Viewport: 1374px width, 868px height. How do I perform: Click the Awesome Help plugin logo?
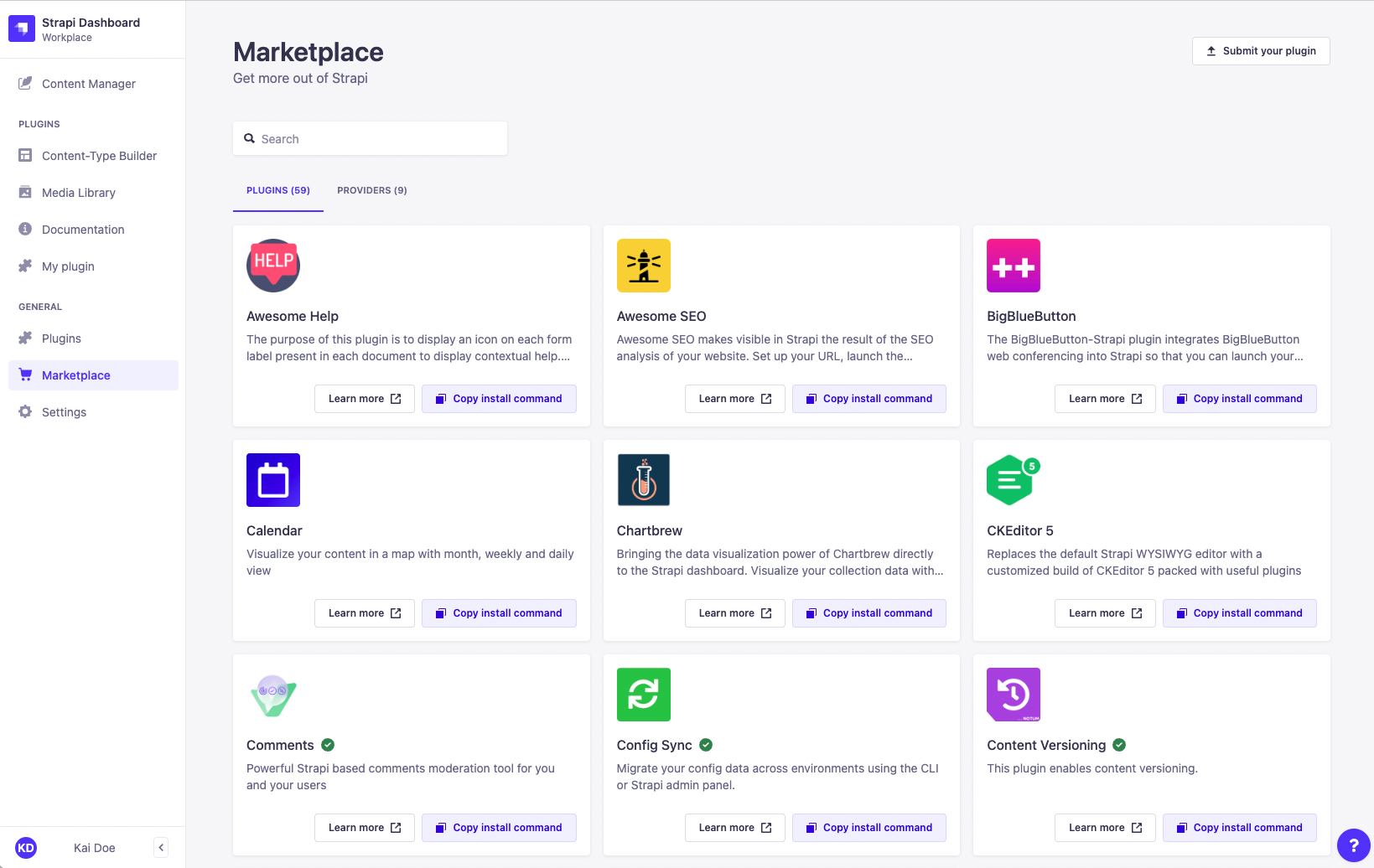(273, 266)
